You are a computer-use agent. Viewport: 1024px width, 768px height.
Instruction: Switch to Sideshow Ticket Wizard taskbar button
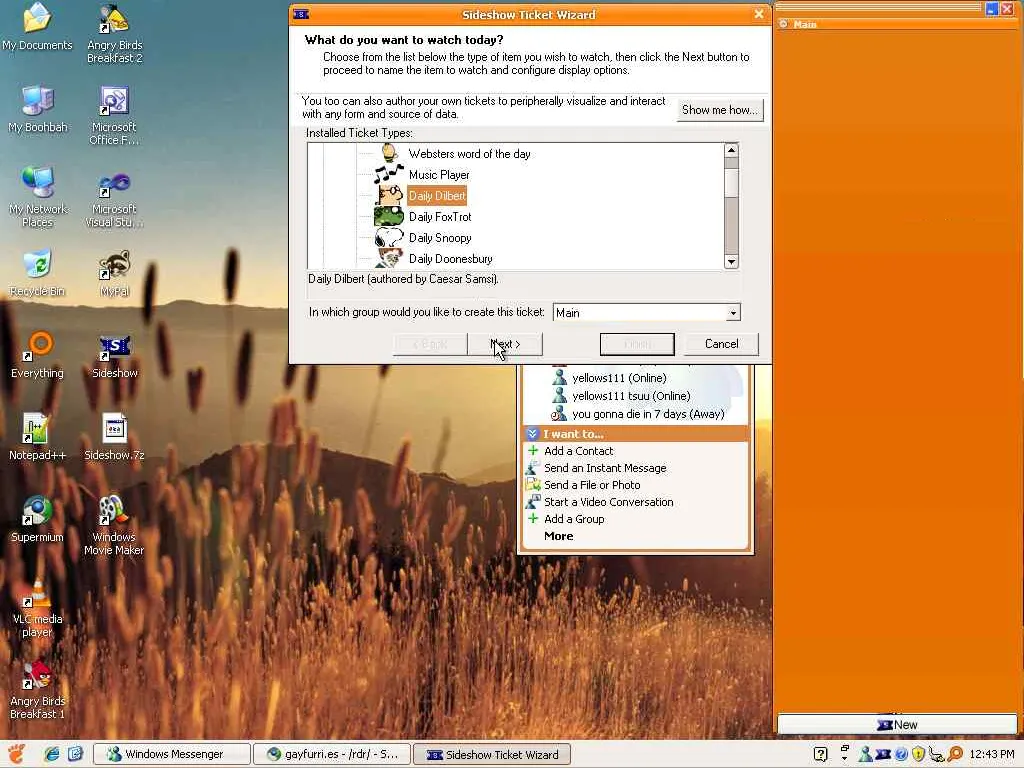tap(492, 754)
